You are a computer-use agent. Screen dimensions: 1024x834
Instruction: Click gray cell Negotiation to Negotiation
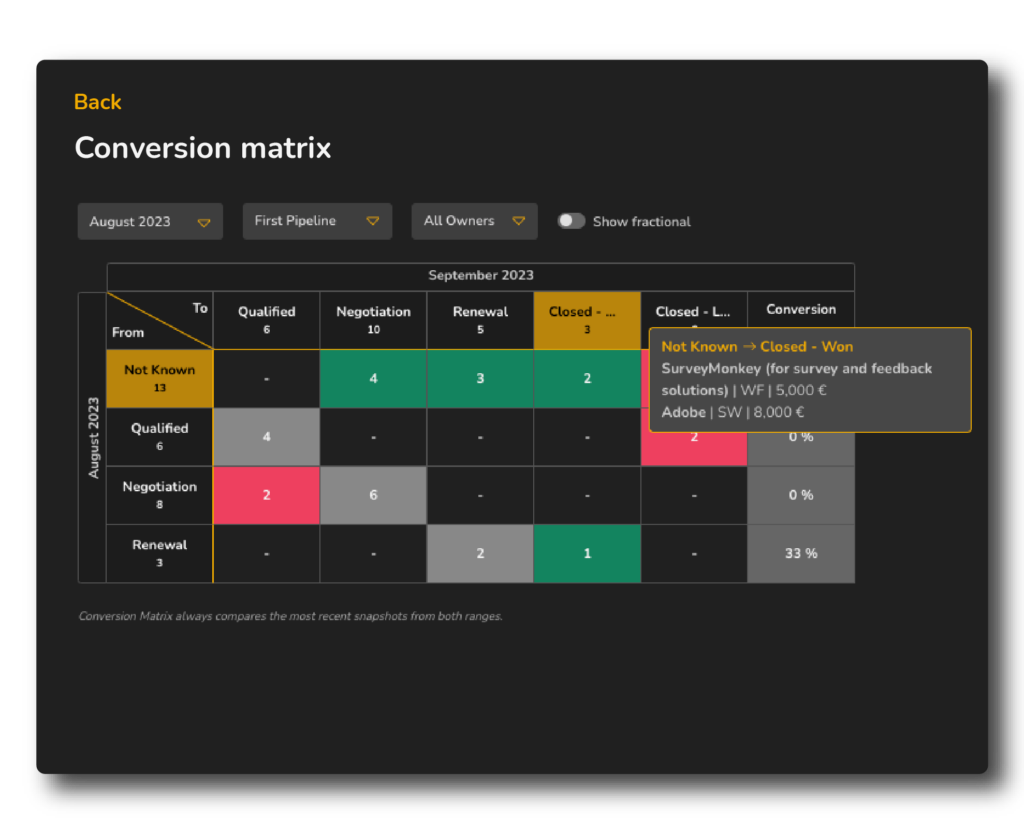(x=373, y=495)
